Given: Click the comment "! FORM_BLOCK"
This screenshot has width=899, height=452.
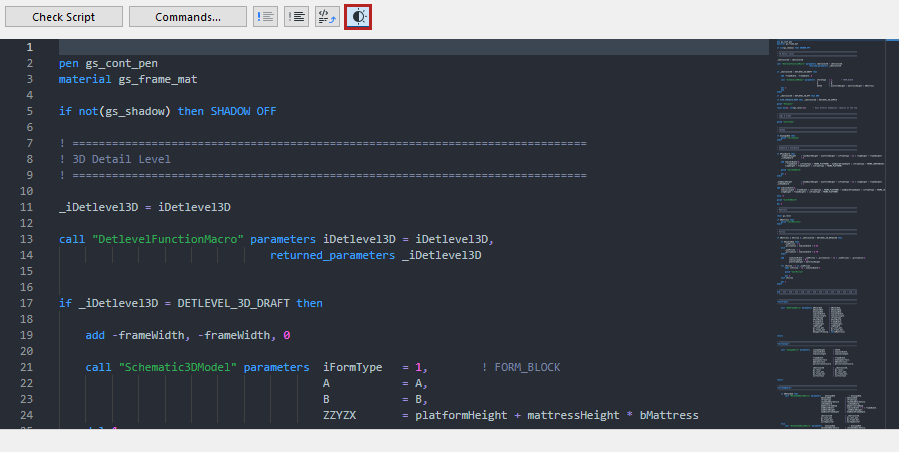Looking at the screenshot, I should [521, 367].
